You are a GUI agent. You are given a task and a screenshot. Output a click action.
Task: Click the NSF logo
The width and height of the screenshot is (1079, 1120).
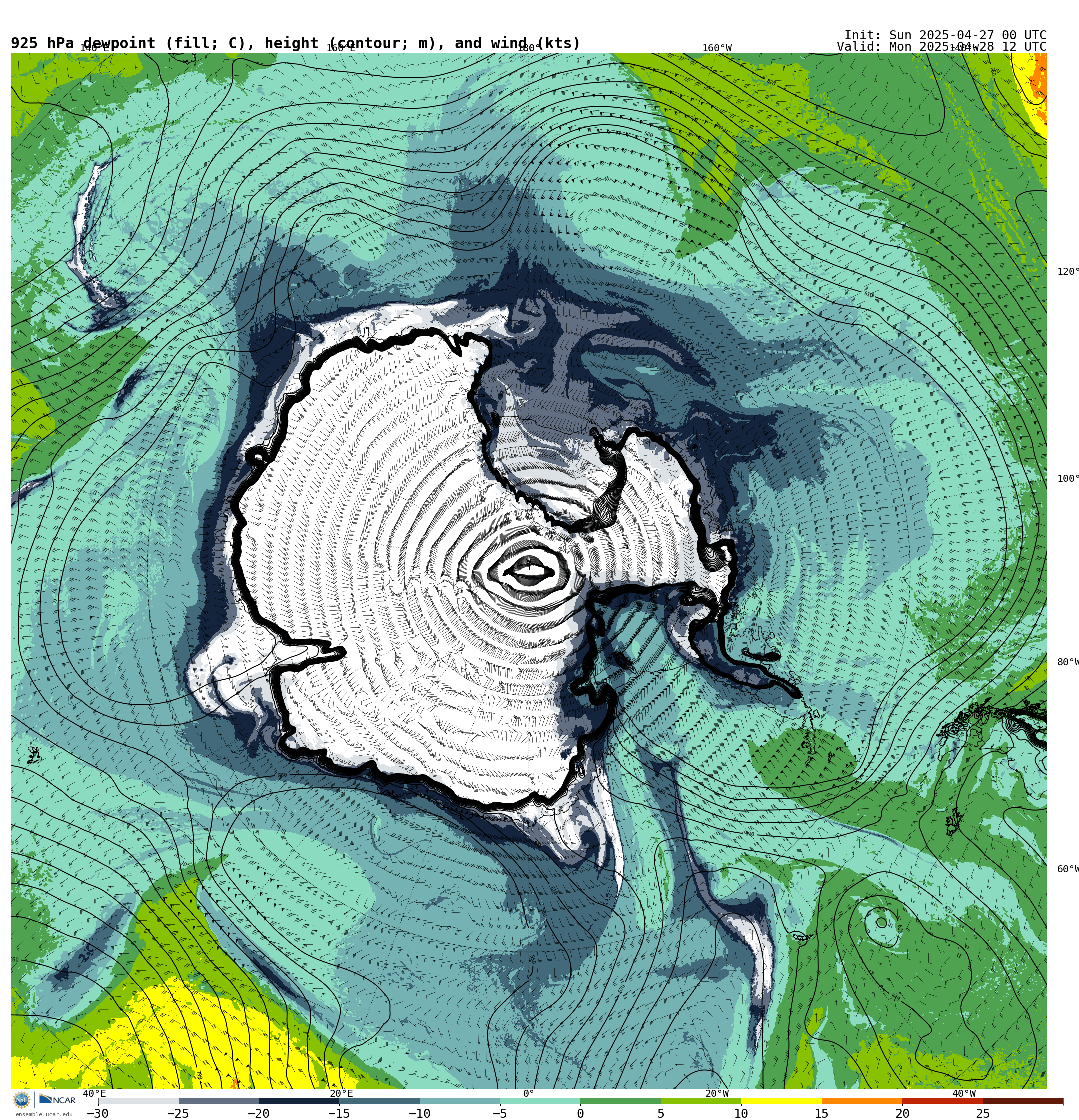point(21,1100)
